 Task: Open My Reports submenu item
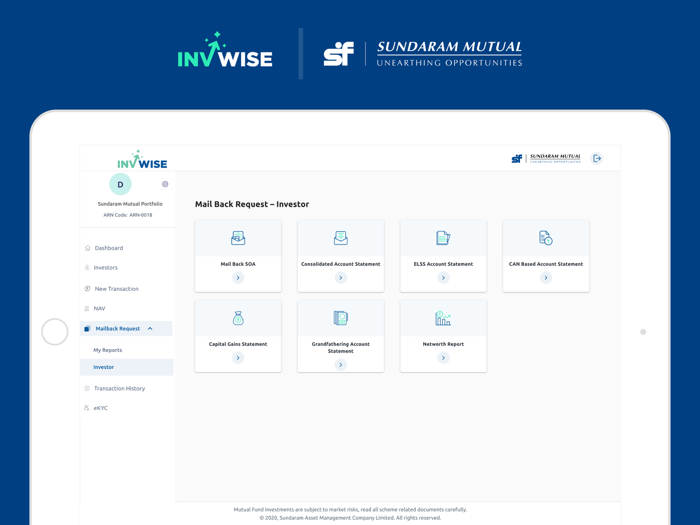coord(108,350)
